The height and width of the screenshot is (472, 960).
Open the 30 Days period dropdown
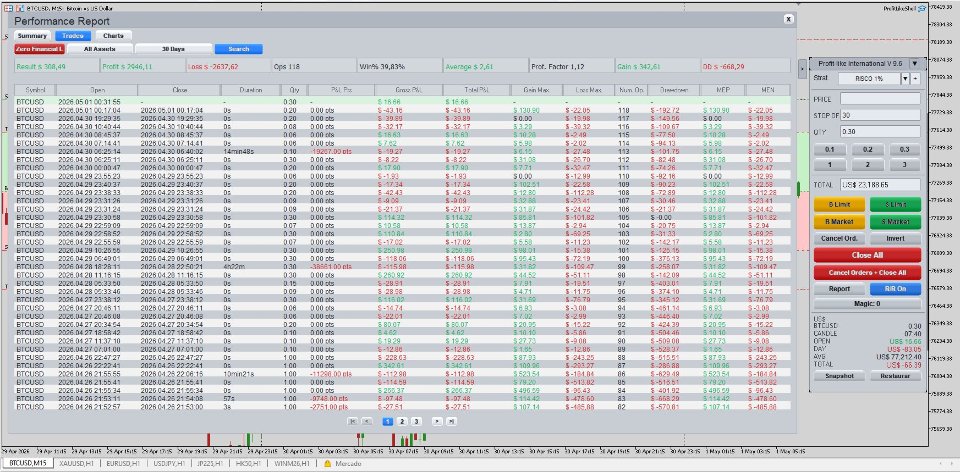pyautogui.click(x=173, y=49)
